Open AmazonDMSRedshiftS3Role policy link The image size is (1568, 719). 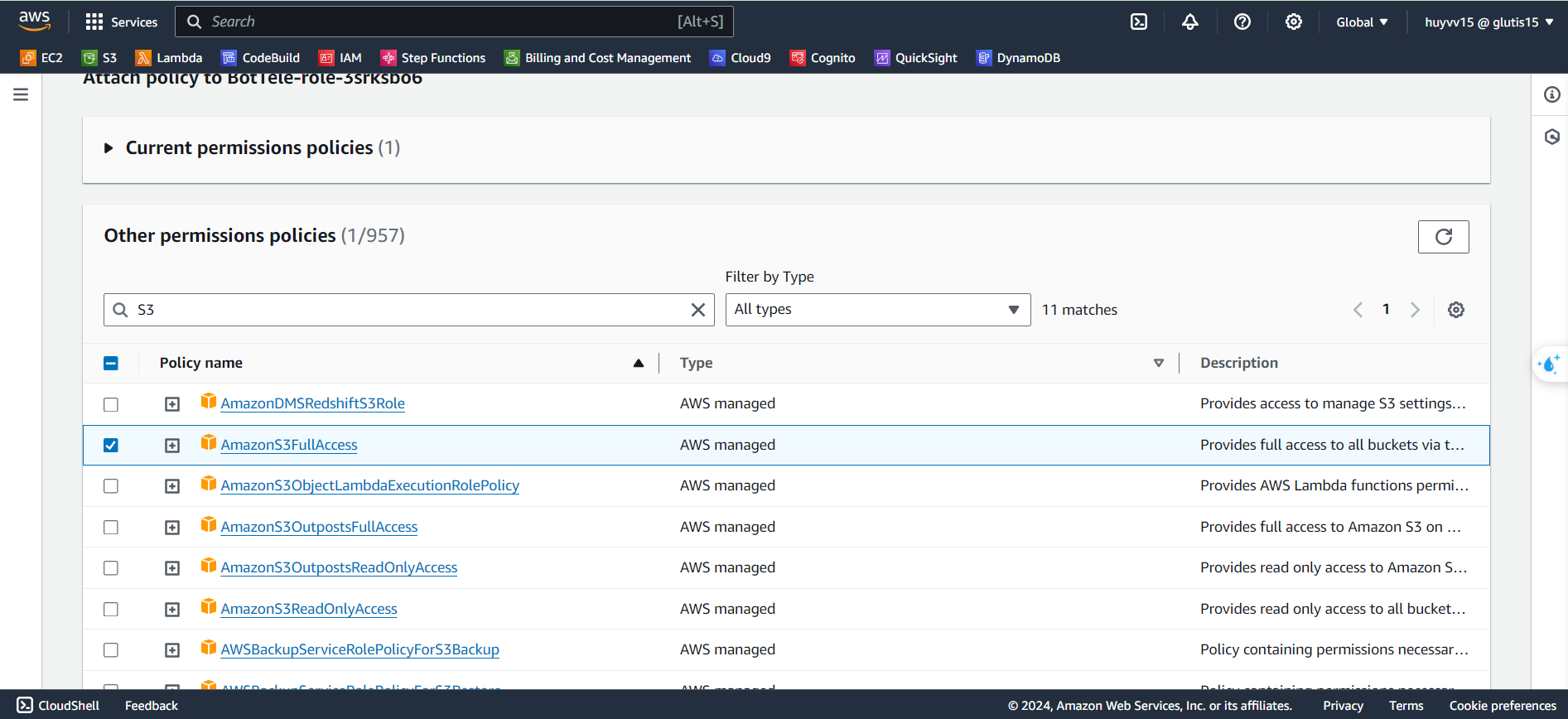pos(312,403)
